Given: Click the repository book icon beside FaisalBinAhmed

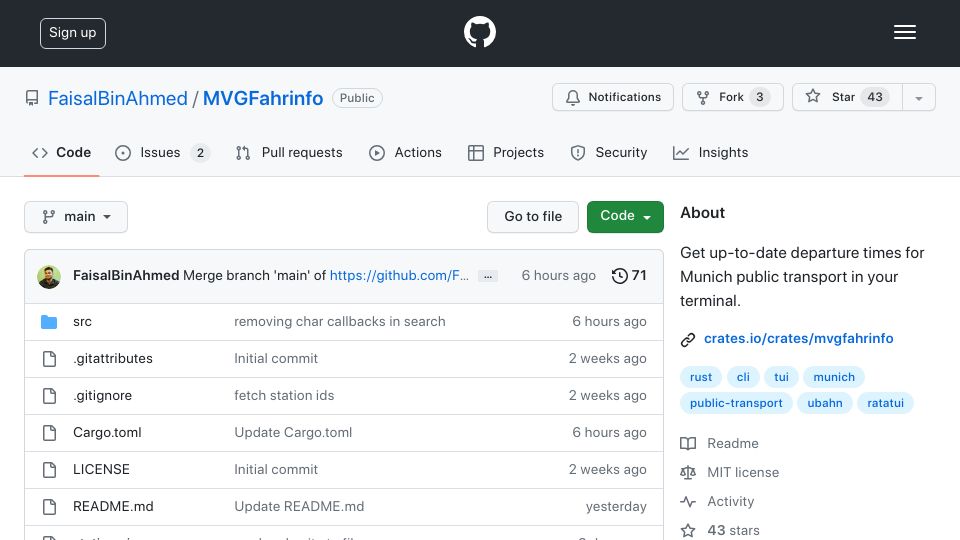Looking at the screenshot, I should pos(32,98).
